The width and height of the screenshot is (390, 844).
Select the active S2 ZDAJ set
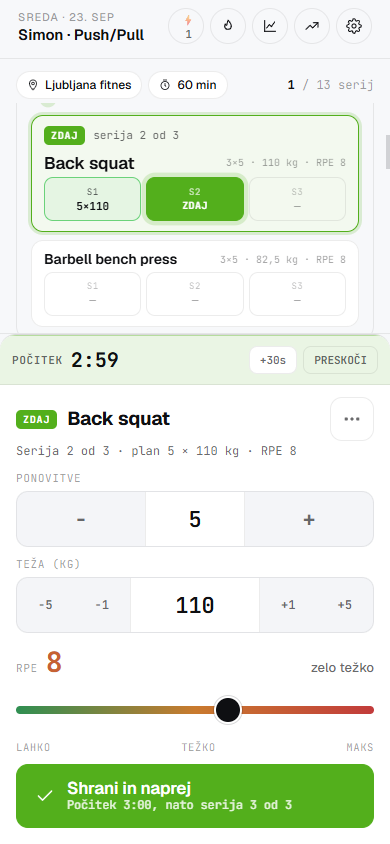point(195,199)
